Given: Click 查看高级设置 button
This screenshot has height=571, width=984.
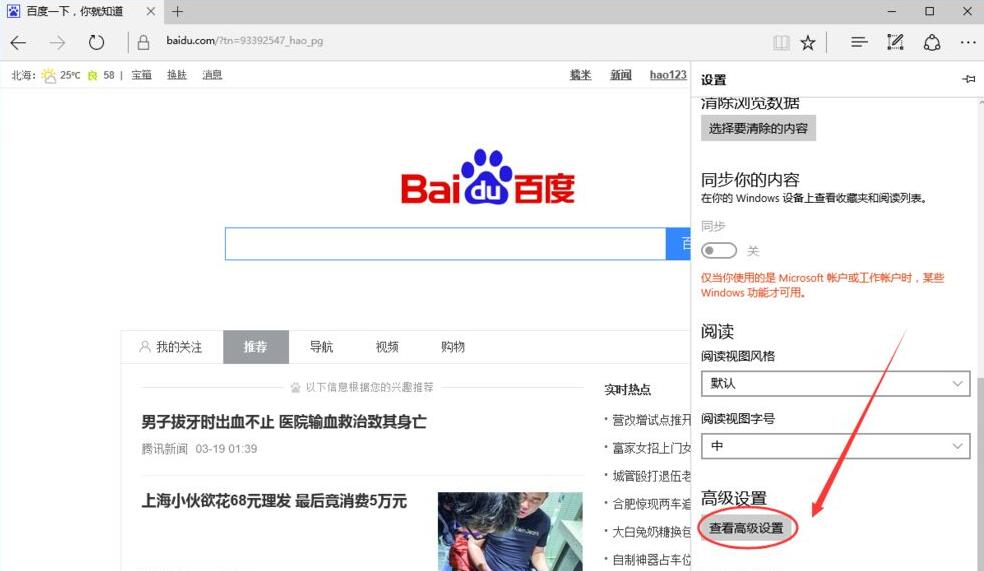Looking at the screenshot, I should click(x=746, y=528).
